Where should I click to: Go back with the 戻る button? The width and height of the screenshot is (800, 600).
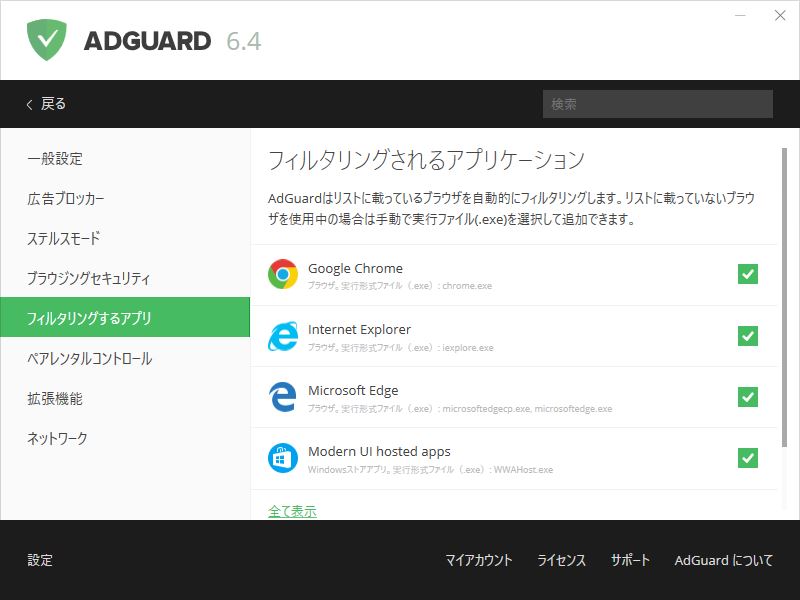pyautogui.click(x=46, y=104)
